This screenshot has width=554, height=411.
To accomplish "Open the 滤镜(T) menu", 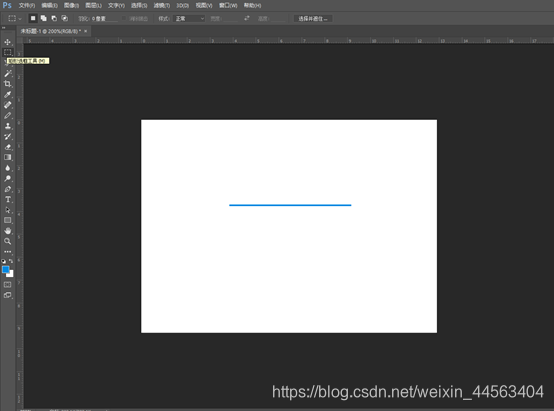I will [x=161, y=5].
